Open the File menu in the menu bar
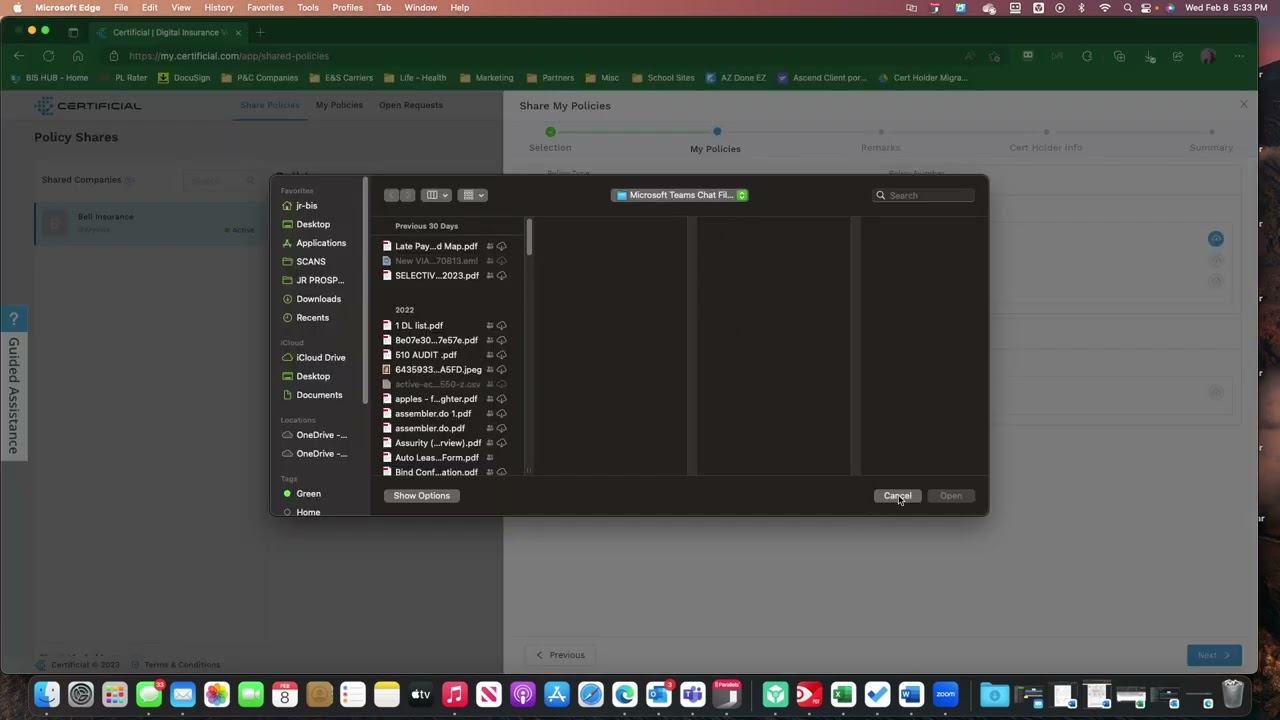 point(121,7)
